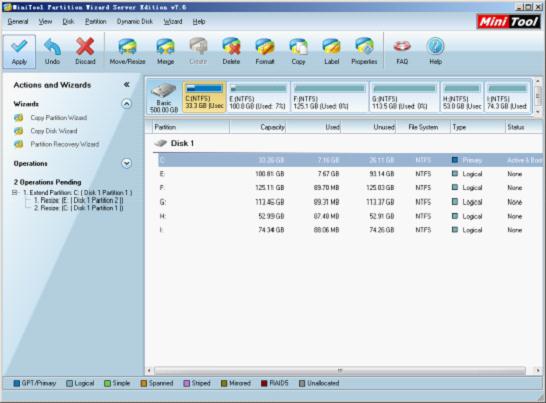Select the Merge partition tool
This screenshot has width=546, height=403.
click(165, 47)
